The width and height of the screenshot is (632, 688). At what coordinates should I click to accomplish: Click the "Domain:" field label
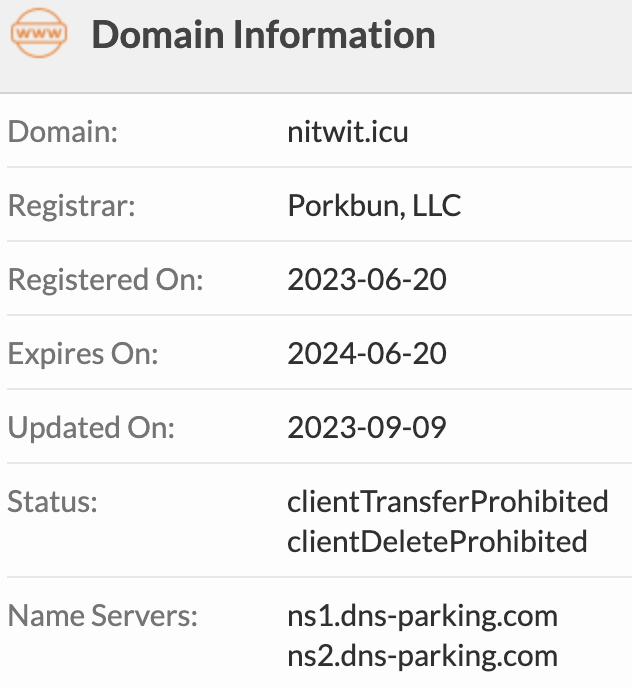coord(63,132)
